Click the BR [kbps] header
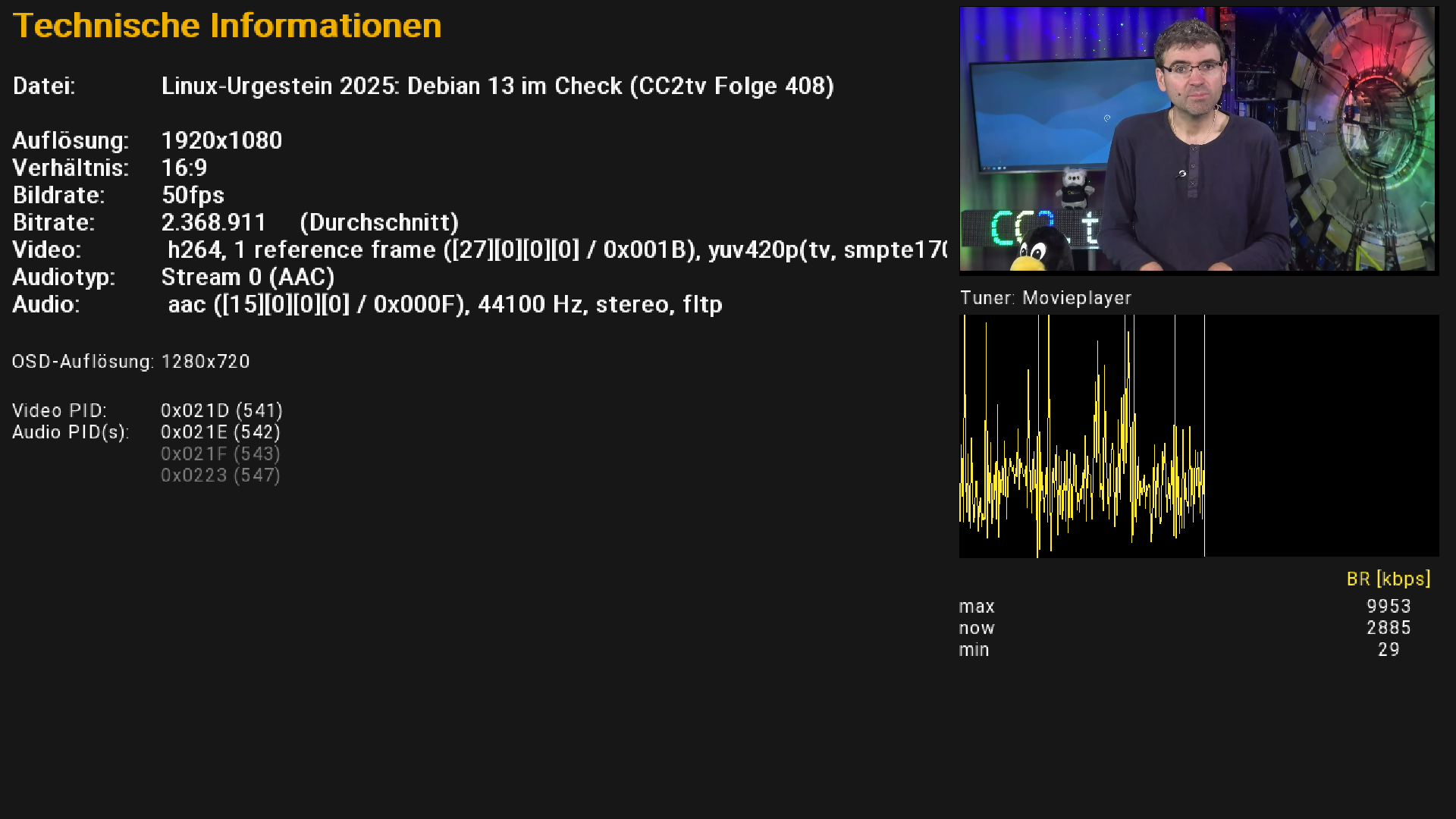Screen dimensions: 1456x819 1388,579
